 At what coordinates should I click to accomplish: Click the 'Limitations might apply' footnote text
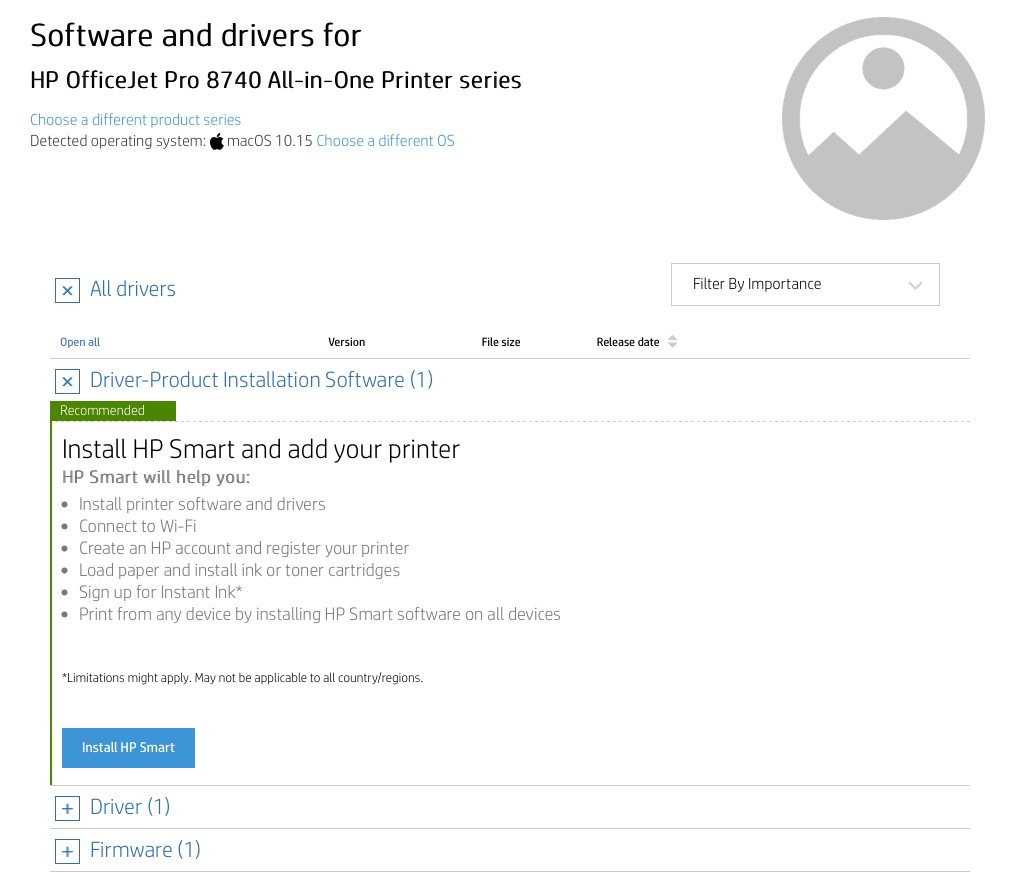pyautogui.click(x=242, y=678)
